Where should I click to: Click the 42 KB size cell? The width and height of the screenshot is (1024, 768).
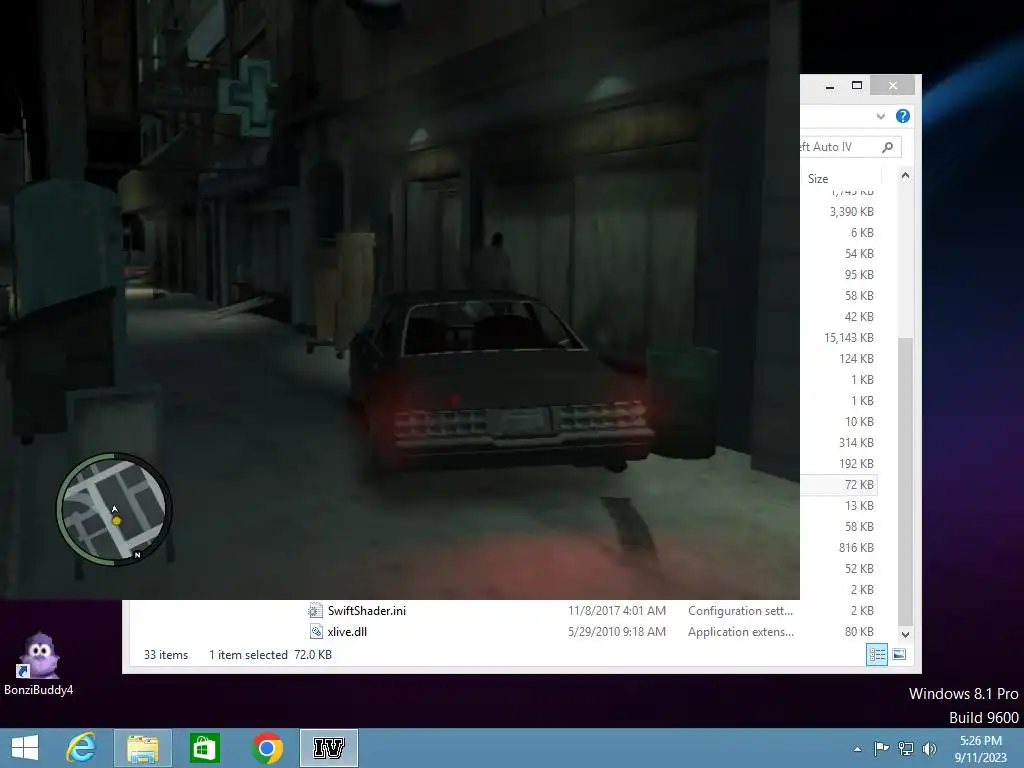[859, 317]
